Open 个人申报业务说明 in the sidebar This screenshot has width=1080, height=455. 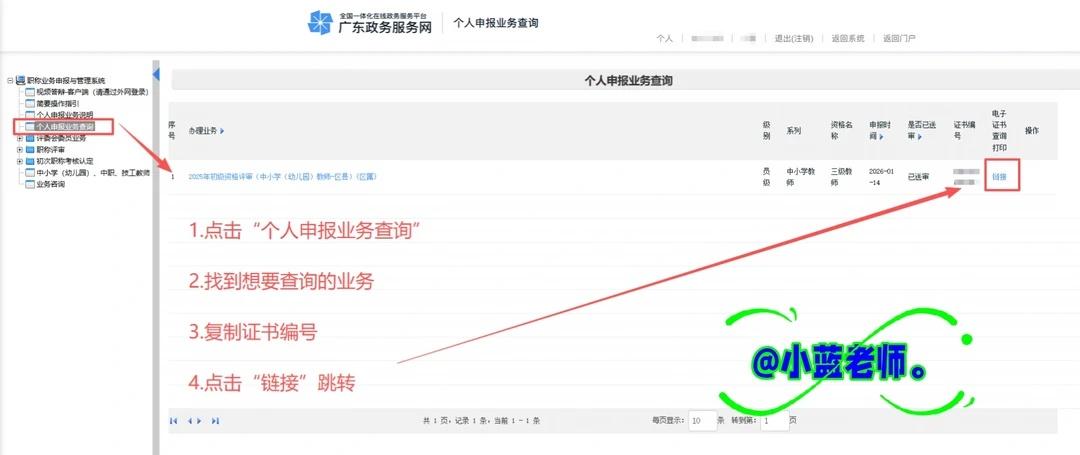[x=65, y=115]
